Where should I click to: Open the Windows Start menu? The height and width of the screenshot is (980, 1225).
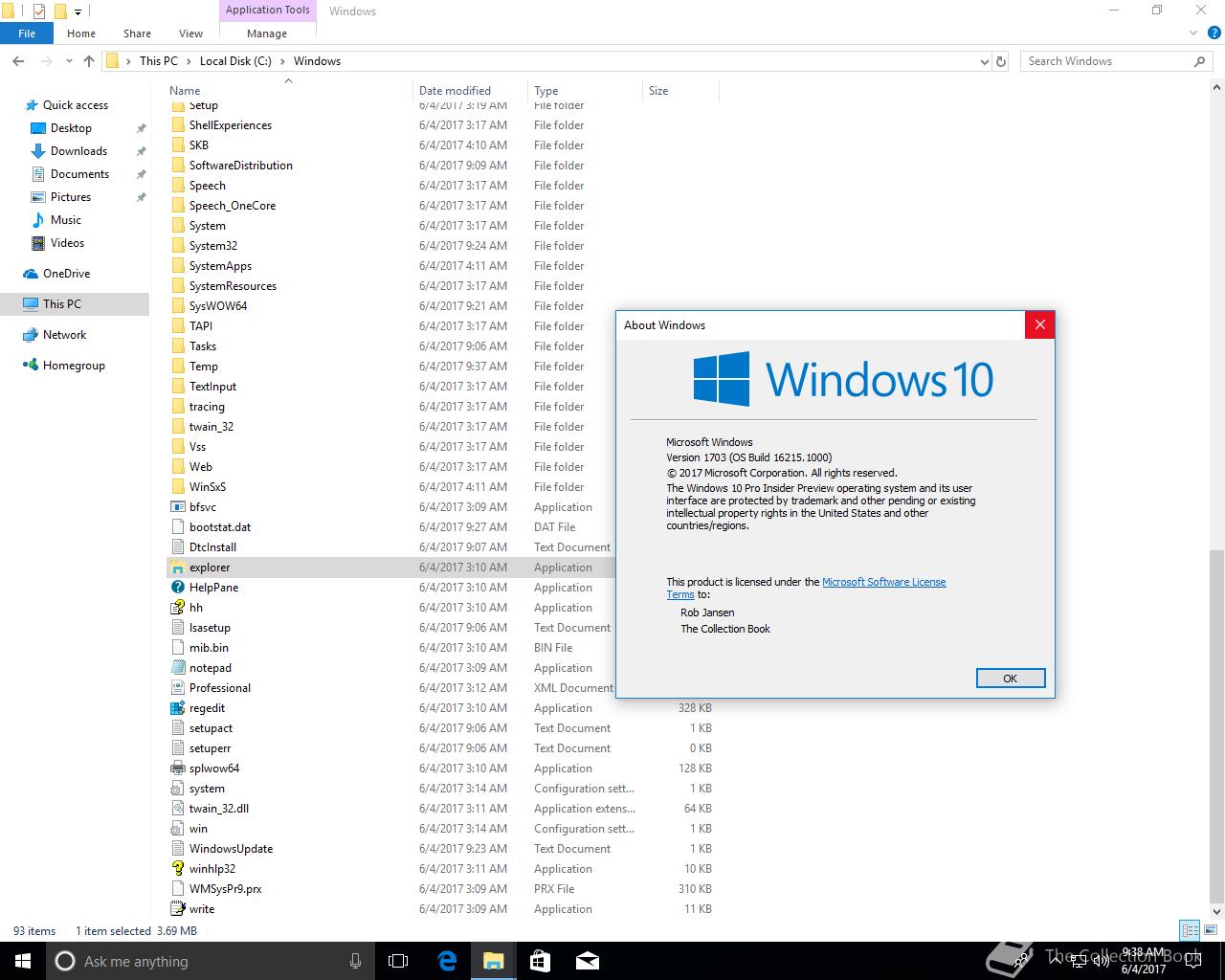click(x=23, y=961)
